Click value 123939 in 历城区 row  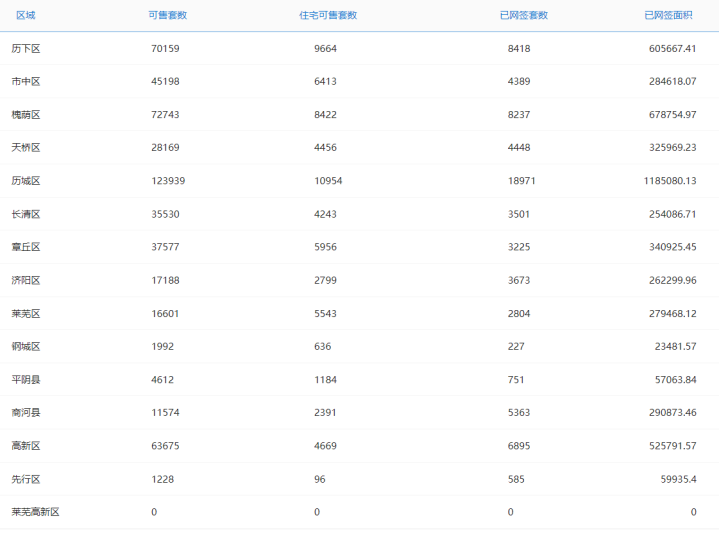[168, 181]
